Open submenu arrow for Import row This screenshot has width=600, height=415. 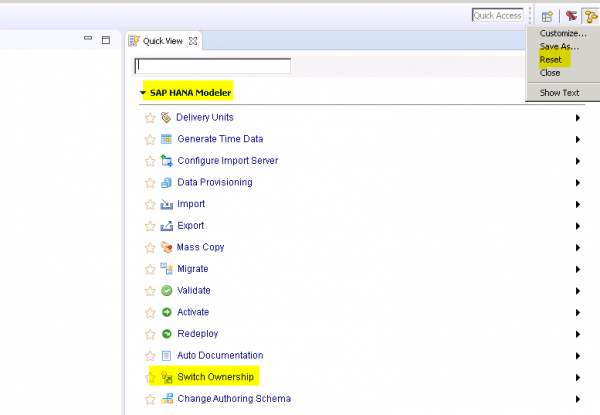click(x=578, y=205)
